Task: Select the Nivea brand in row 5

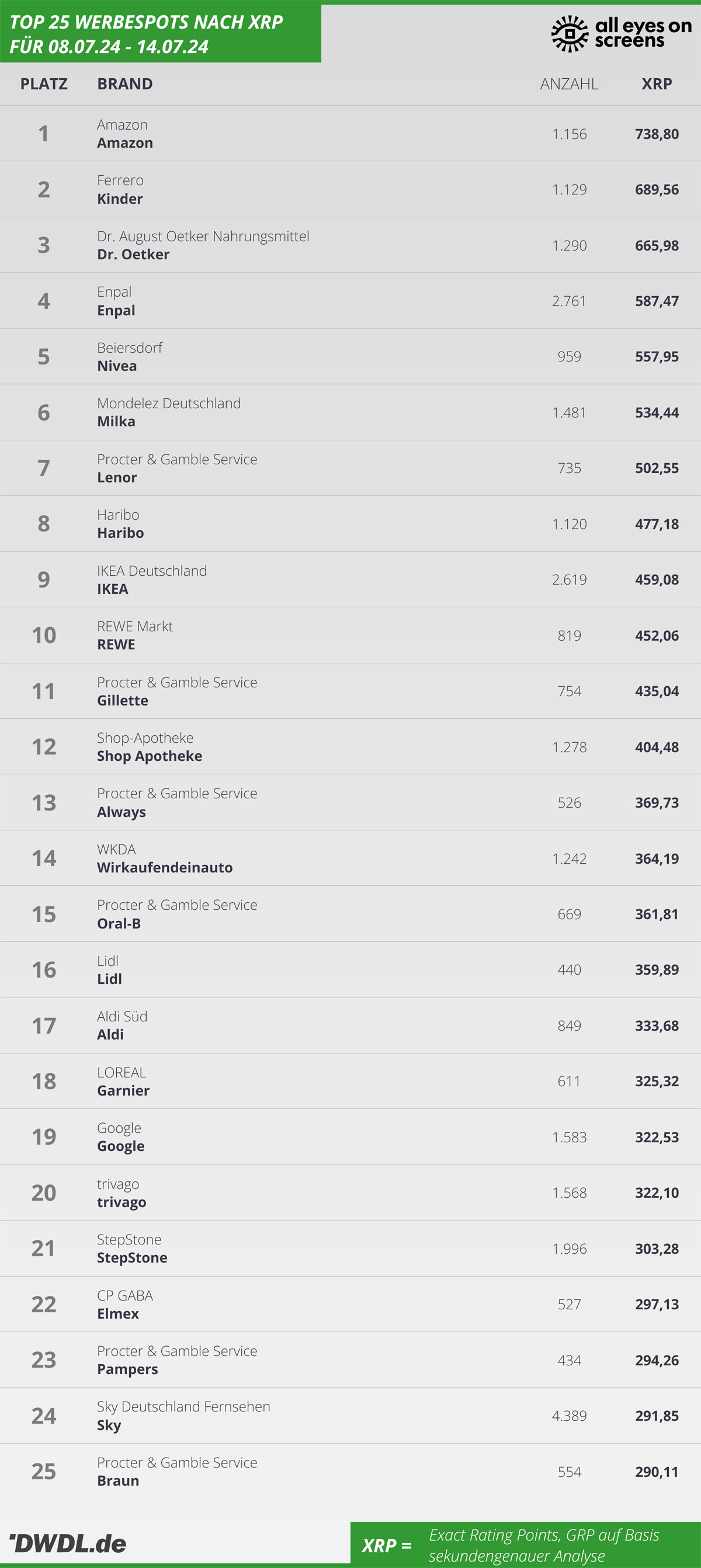Action: [x=117, y=366]
